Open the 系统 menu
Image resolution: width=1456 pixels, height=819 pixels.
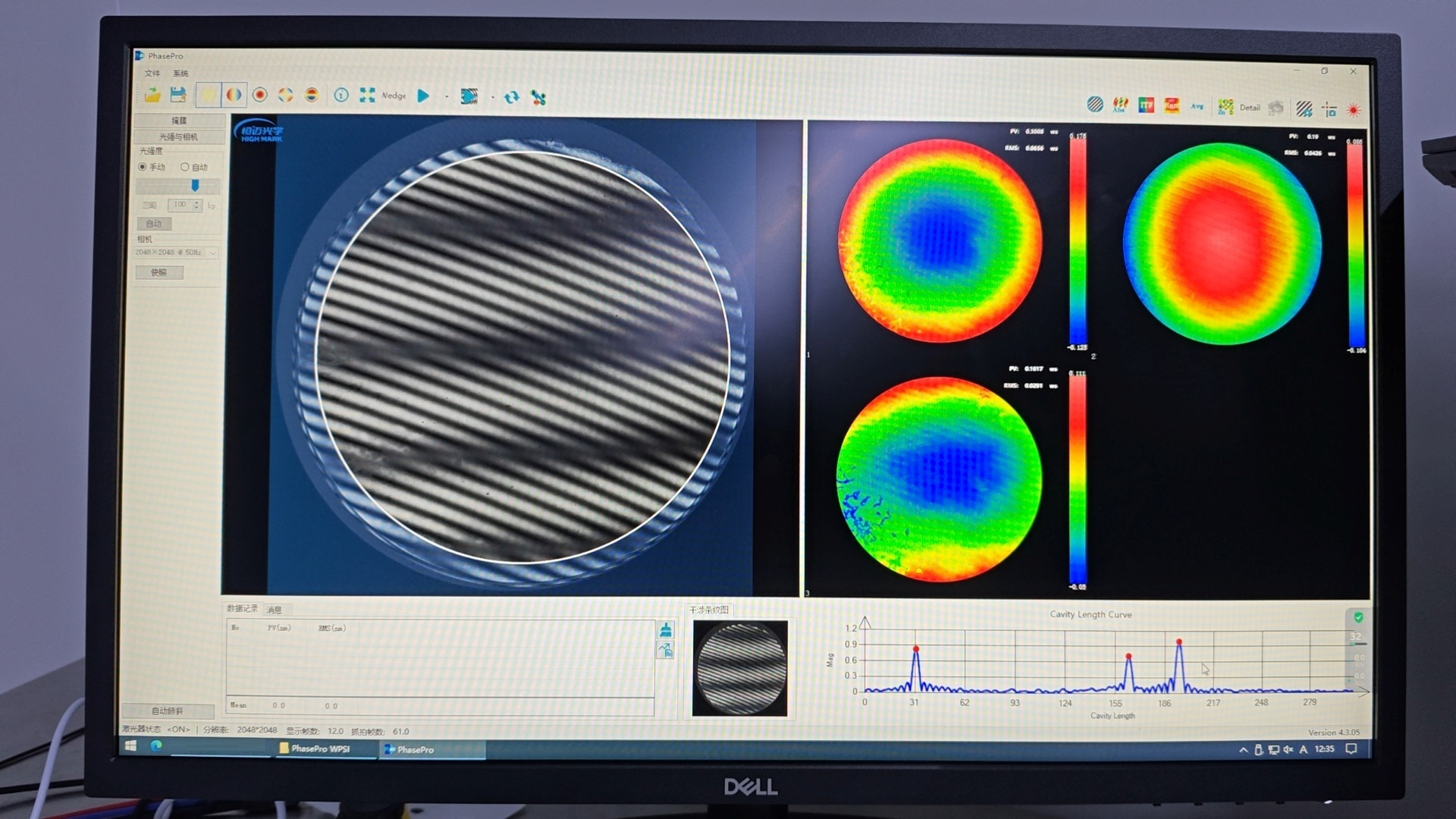(x=180, y=74)
